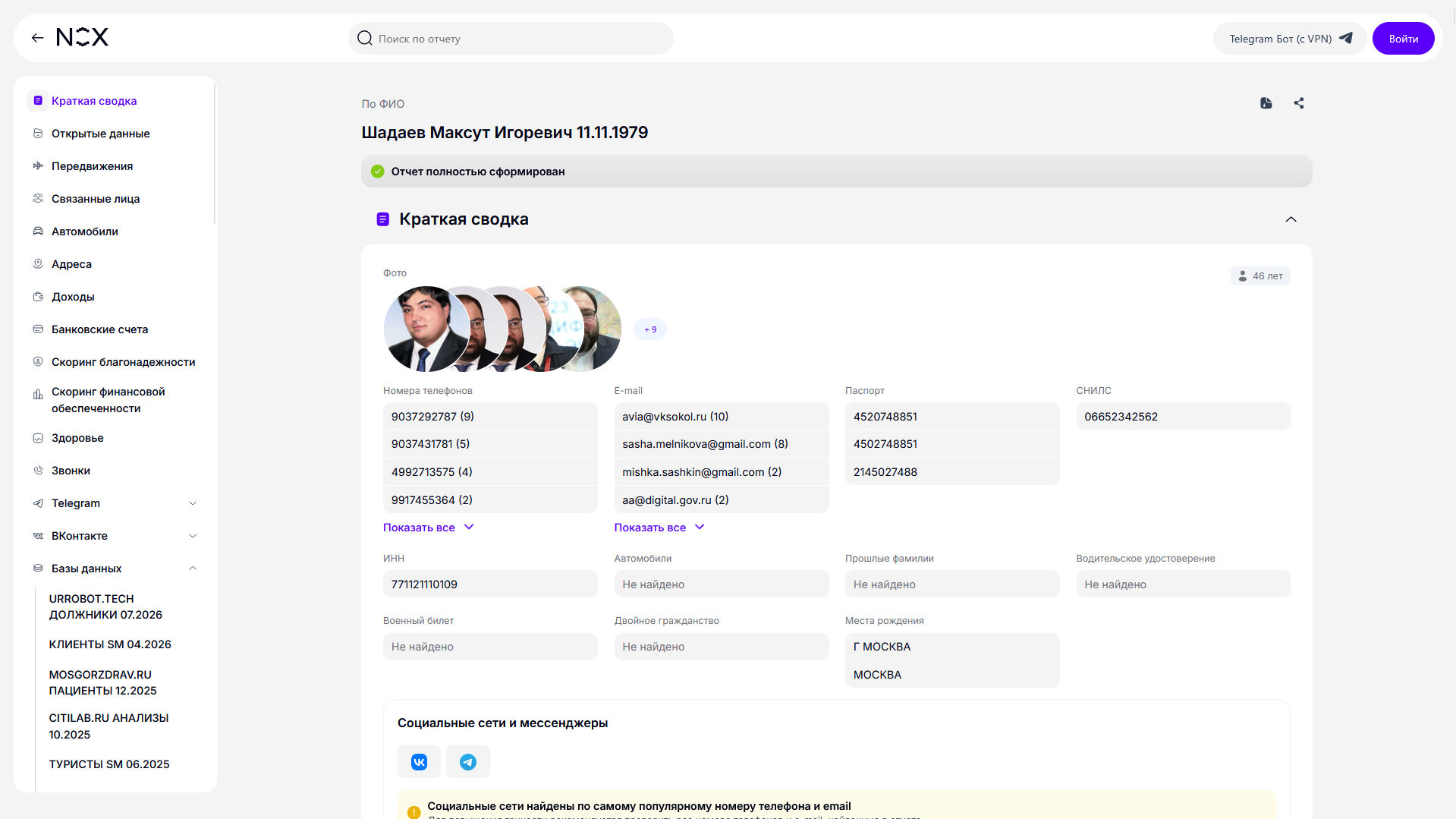Screen dimensions: 1456x819
Task: Open КЛИЕНТЫ SM 04.2026 database
Action: pos(110,644)
